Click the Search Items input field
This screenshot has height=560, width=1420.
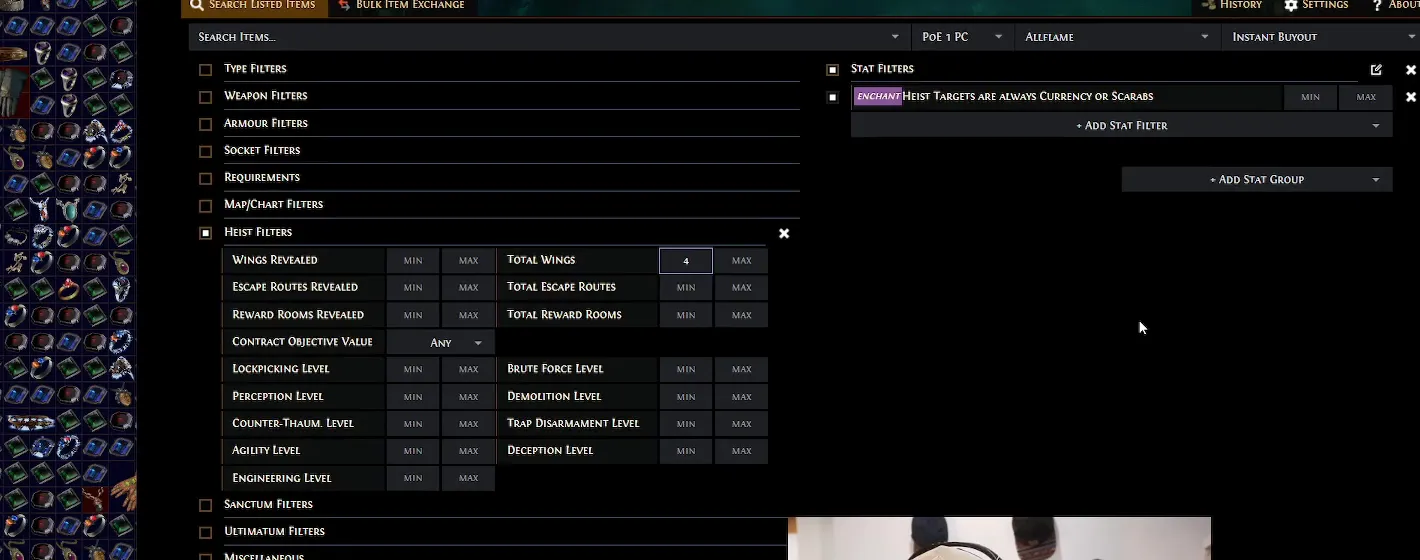[549, 37]
